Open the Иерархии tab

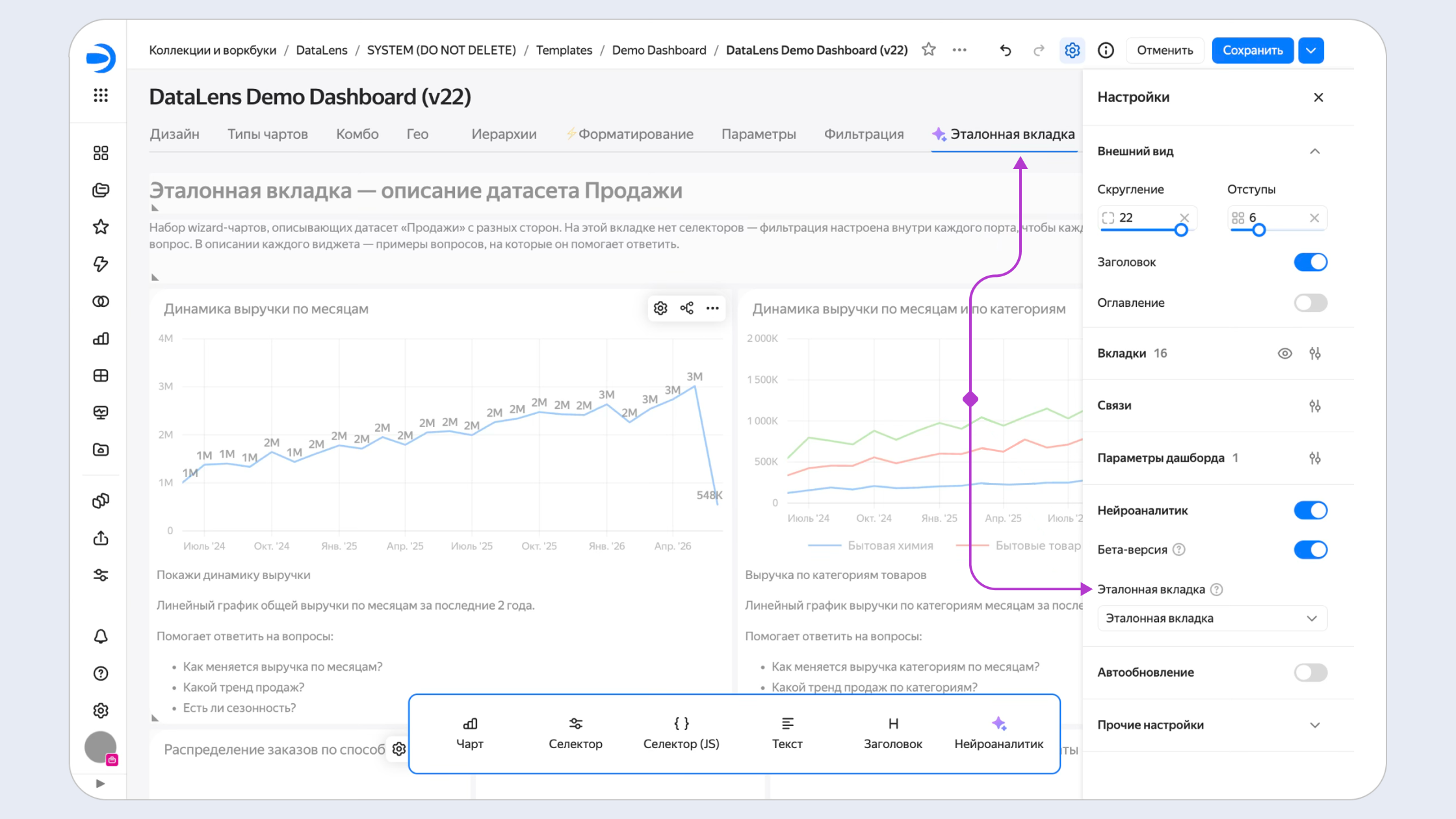(504, 134)
